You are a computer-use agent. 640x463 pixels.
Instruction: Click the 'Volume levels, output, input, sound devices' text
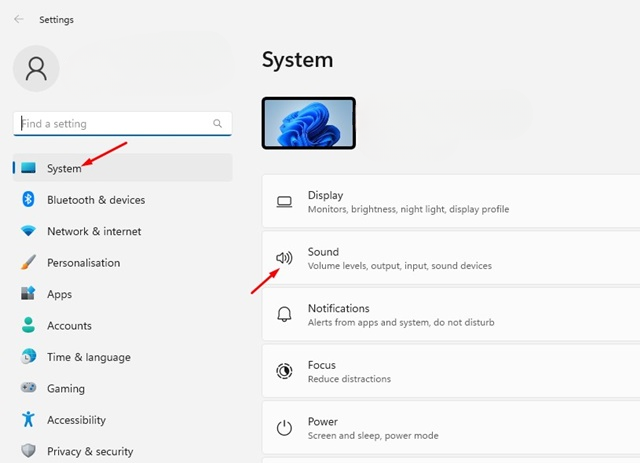[x=400, y=266]
